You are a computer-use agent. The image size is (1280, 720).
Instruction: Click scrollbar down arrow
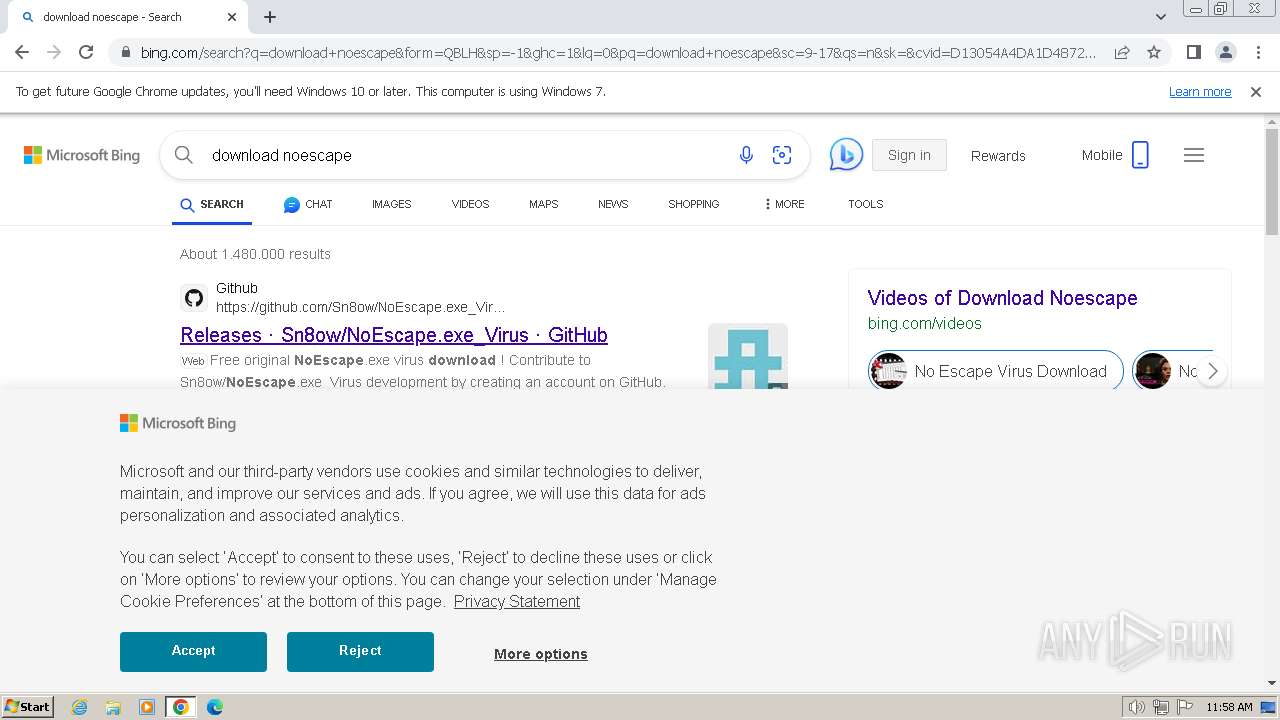[1272, 684]
